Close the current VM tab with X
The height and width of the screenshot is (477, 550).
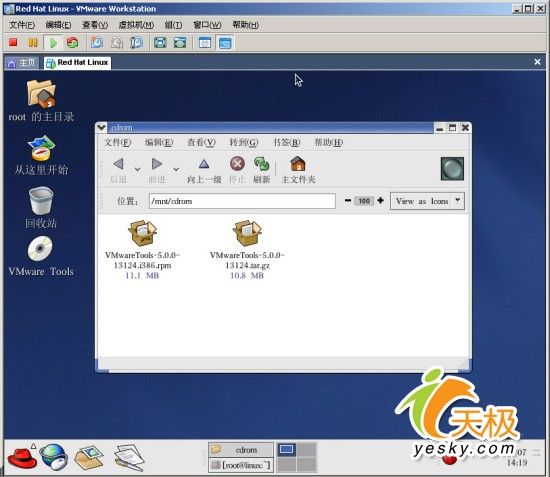coord(537,62)
